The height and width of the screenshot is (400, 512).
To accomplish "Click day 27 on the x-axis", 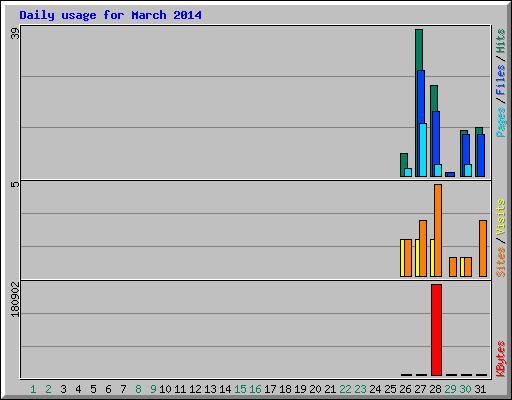I will 420,389.
